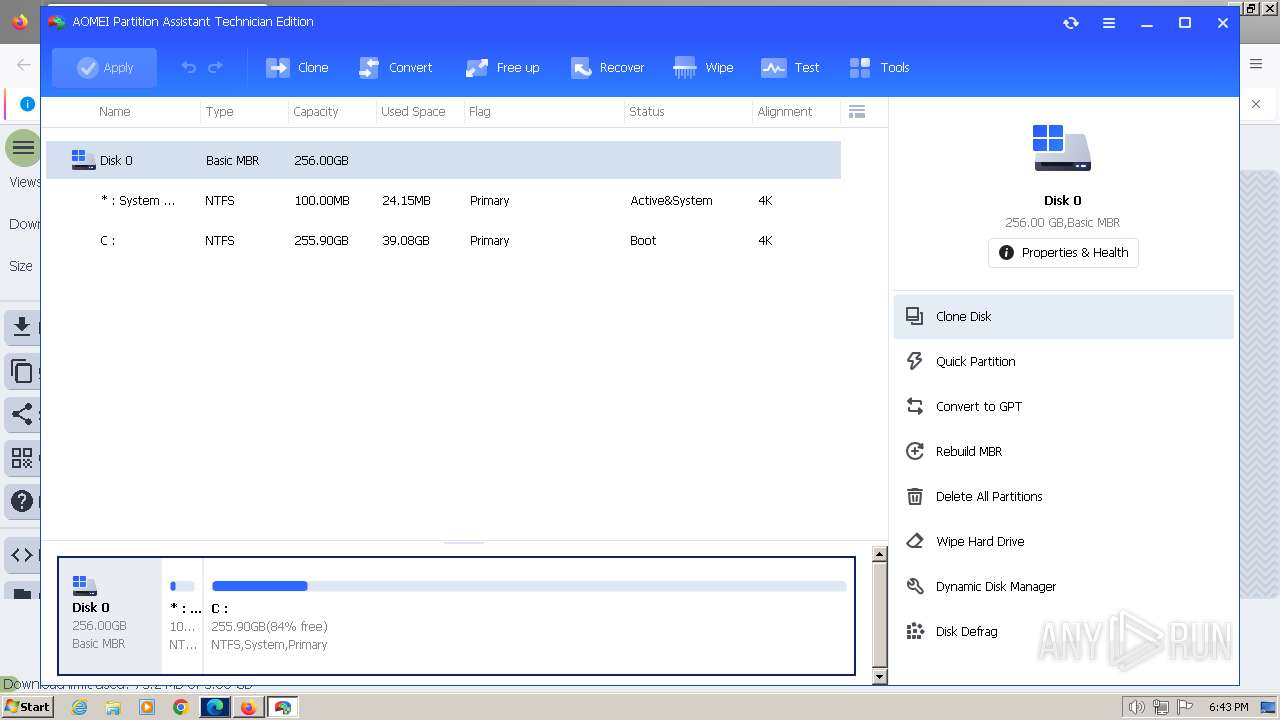Click Clone Disk in side panel
Screen dimensions: 1280x720
1063,316
